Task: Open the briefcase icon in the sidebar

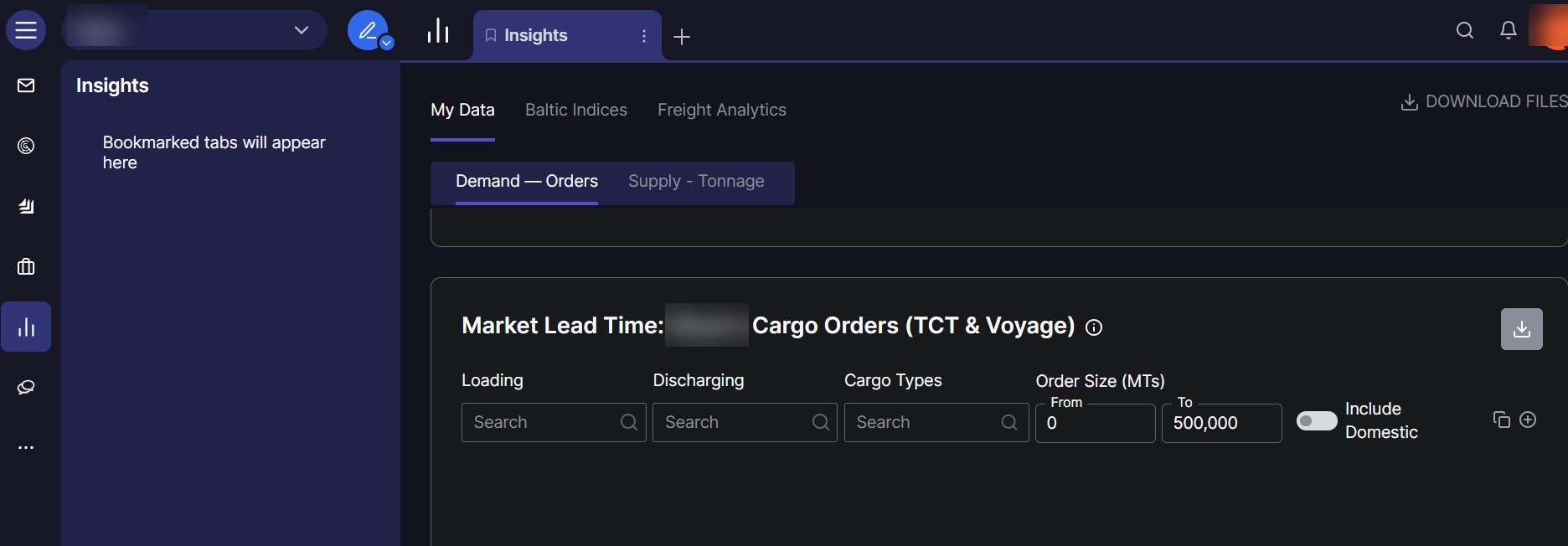Action: 26,266
